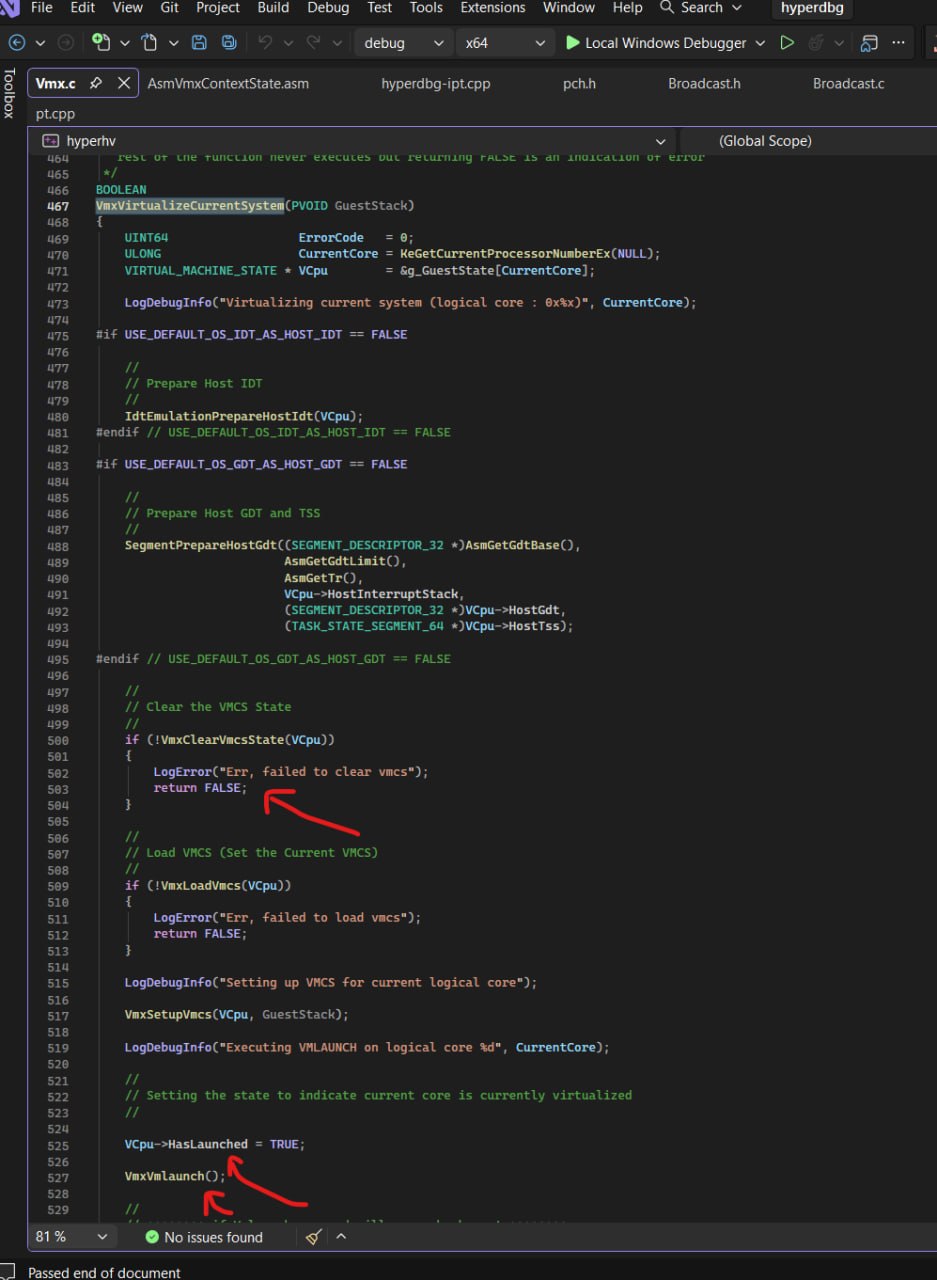
Task: Open the x64 platform dropdown
Action: tap(503, 43)
